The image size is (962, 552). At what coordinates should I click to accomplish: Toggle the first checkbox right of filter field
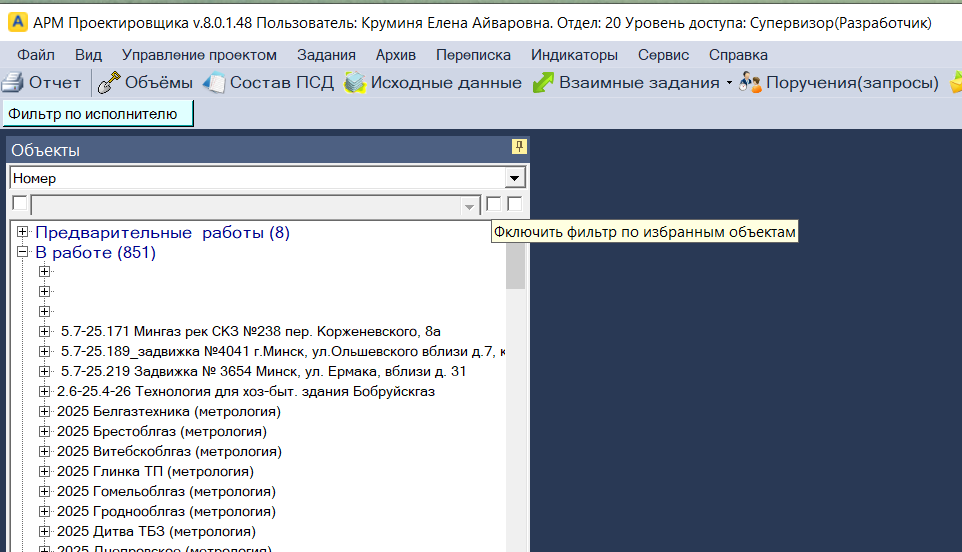click(493, 204)
